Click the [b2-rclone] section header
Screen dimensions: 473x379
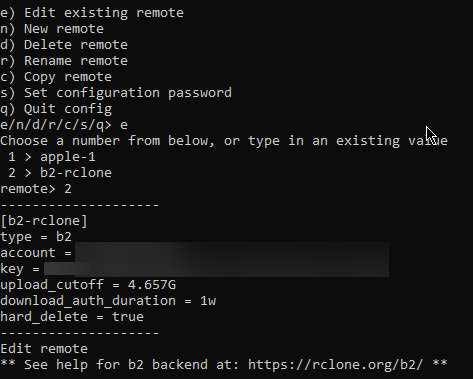tap(44, 221)
